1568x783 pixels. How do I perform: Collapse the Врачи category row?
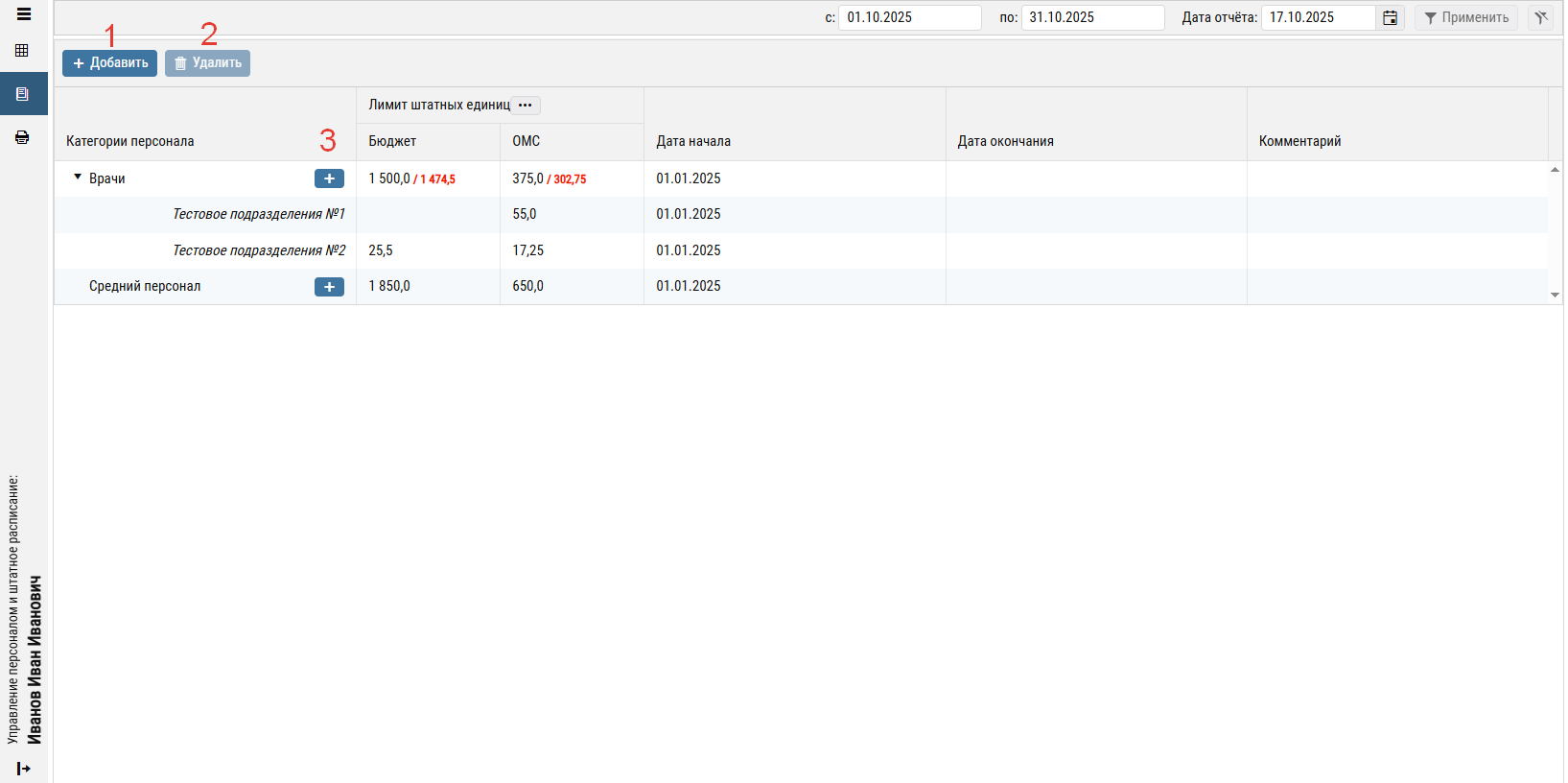click(78, 178)
